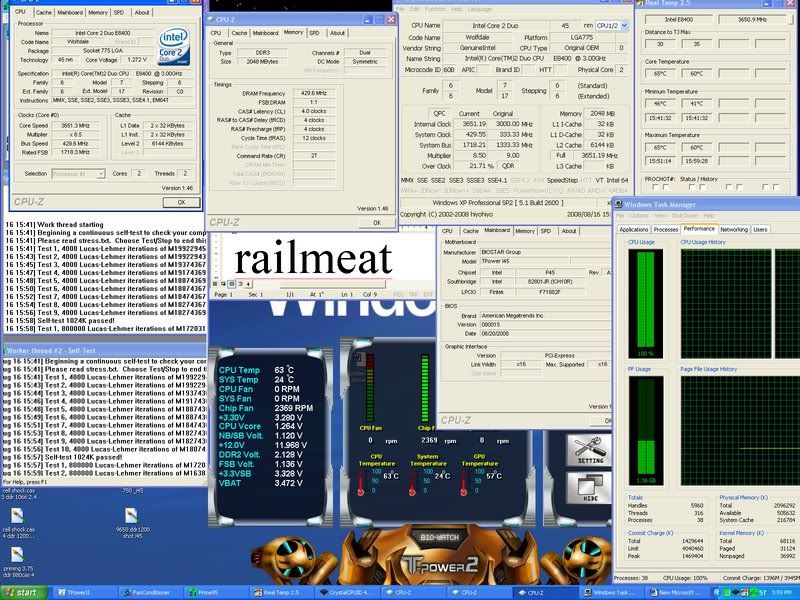Click the 'railmeat' text in Word document

313,258
